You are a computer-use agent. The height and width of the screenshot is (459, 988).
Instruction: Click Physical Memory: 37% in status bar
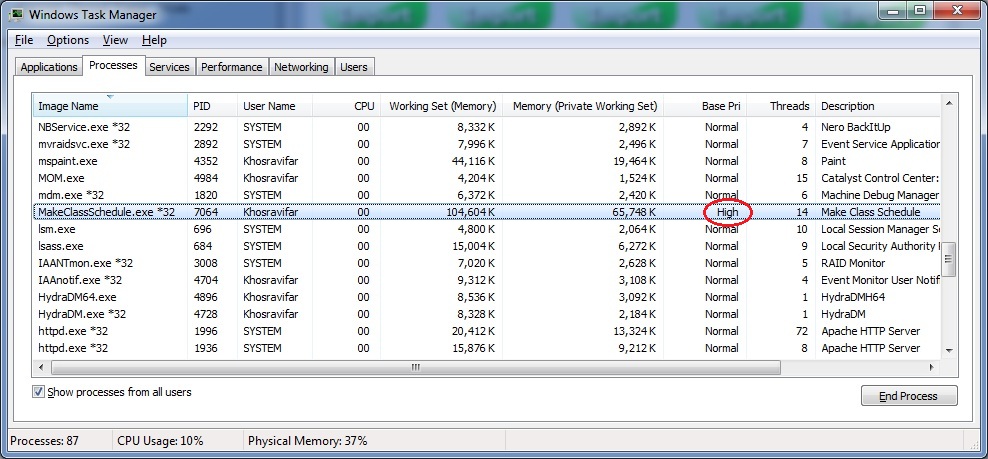(307, 441)
